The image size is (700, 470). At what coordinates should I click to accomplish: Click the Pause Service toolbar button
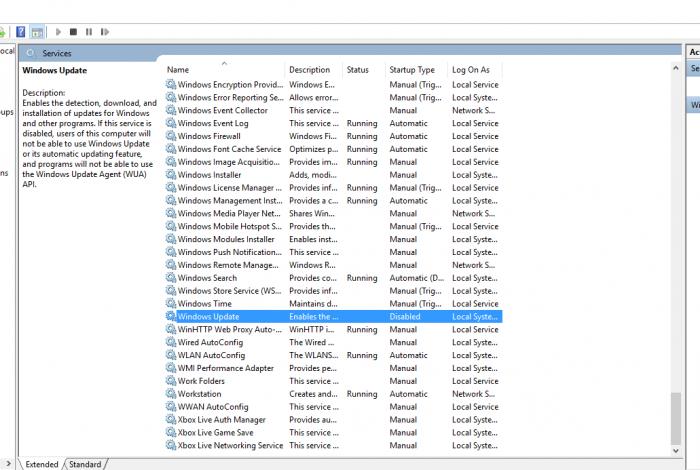tap(89, 32)
